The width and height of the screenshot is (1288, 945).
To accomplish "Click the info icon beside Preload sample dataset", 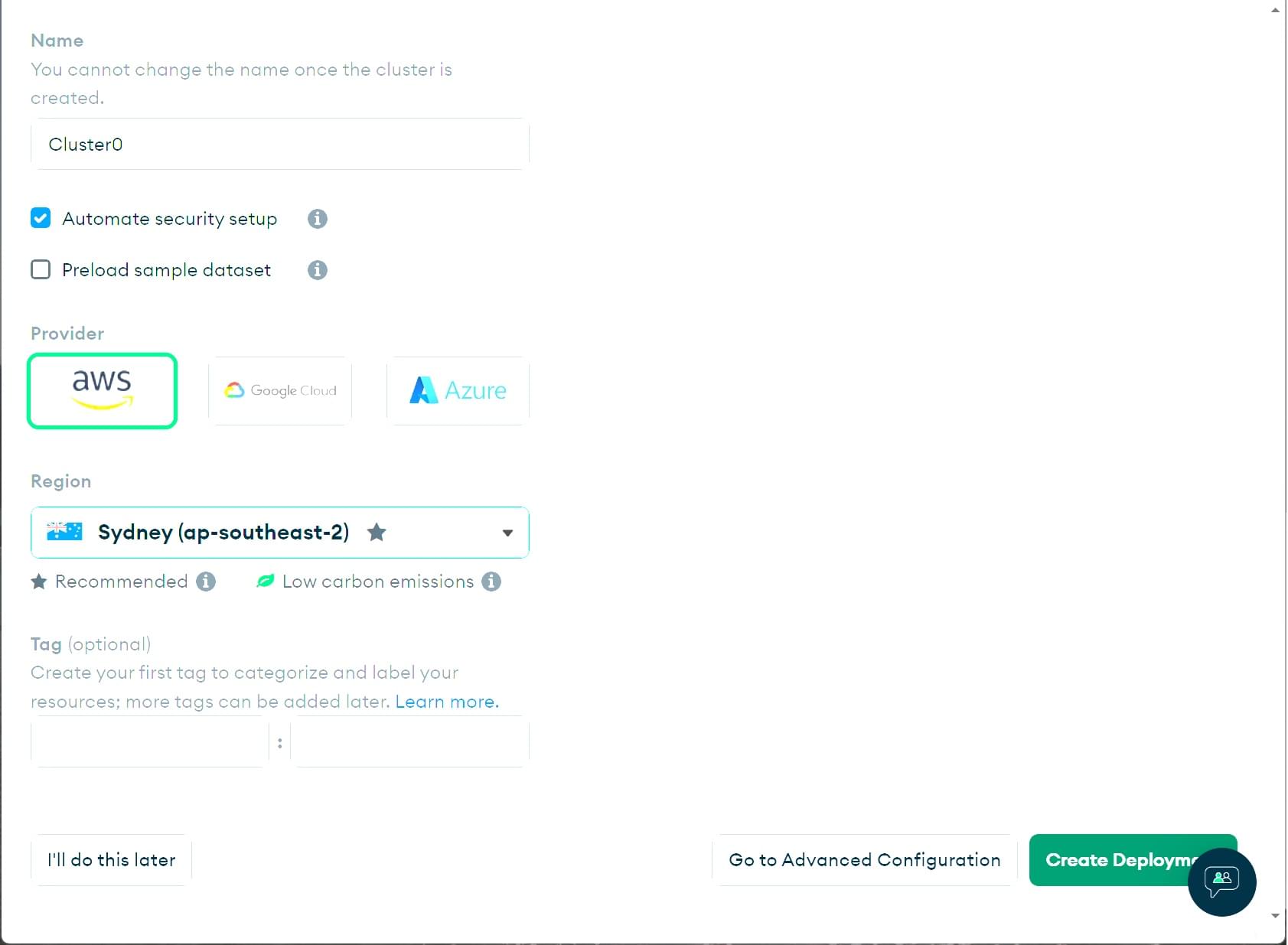I will [317, 269].
